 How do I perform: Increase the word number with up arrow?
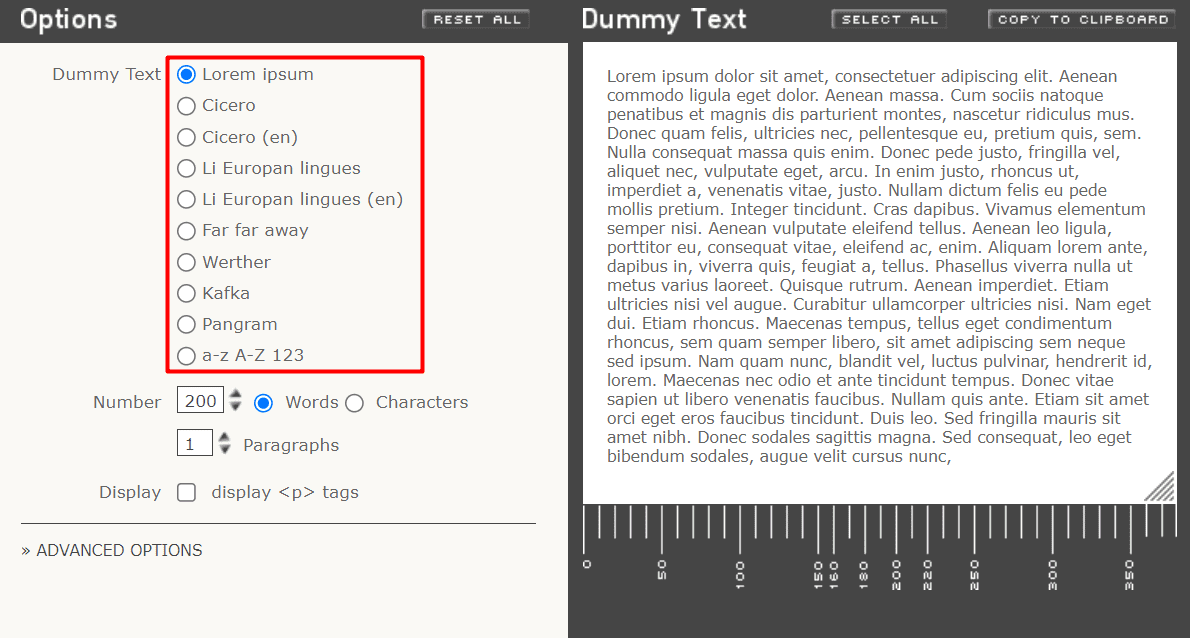point(236,395)
